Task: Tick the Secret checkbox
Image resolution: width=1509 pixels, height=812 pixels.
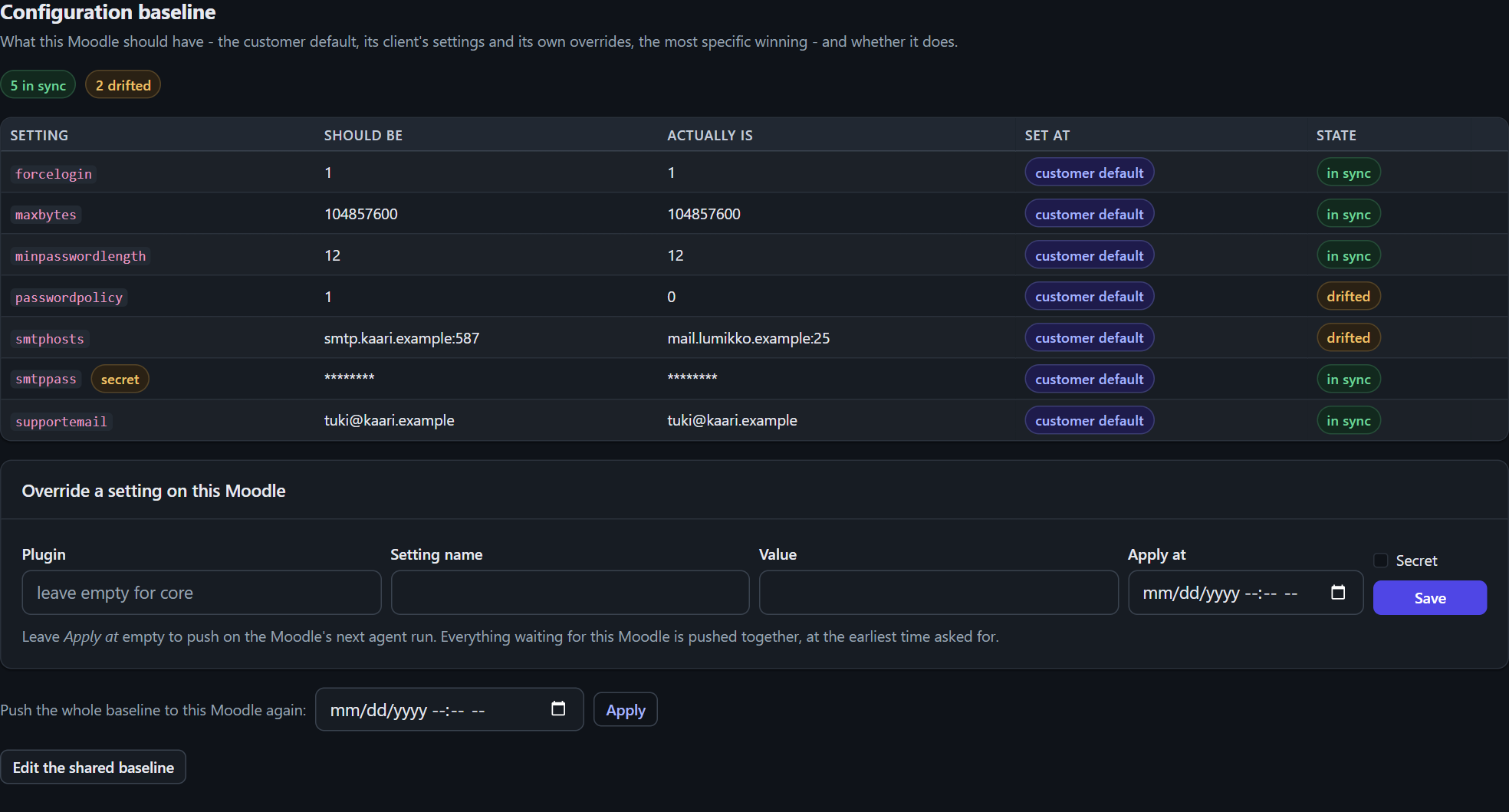Action: click(1381, 561)
